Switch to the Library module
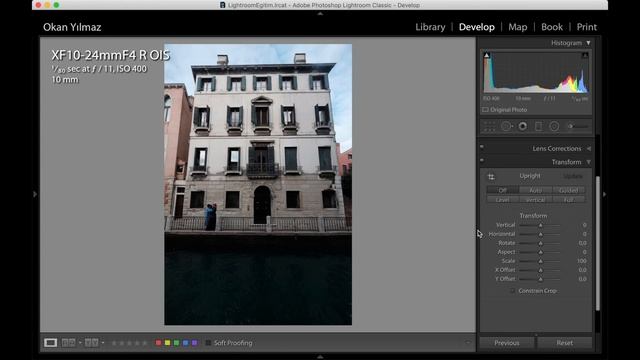Screen dimensions: 640x360 430,27
